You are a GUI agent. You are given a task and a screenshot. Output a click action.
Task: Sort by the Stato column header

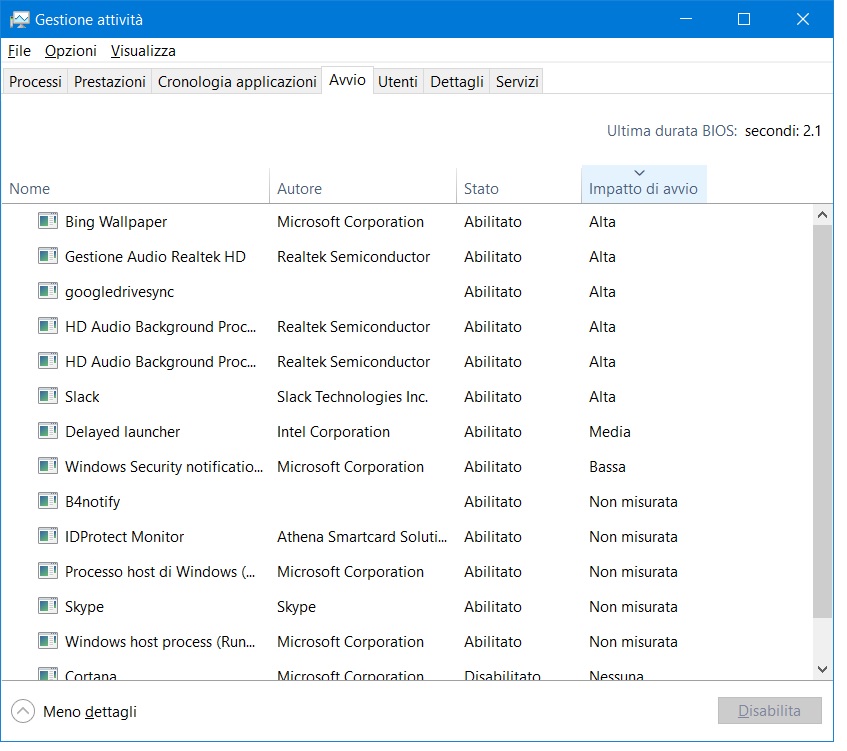(519, 186)
